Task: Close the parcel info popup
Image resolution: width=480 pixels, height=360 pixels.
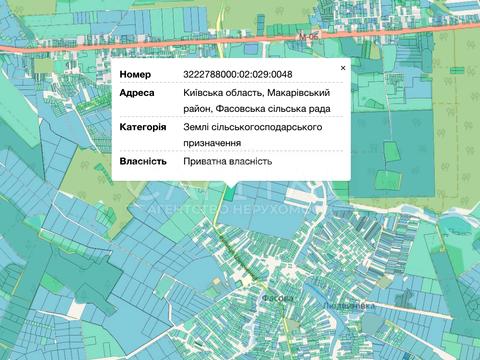Action: (x=343, y=68)
